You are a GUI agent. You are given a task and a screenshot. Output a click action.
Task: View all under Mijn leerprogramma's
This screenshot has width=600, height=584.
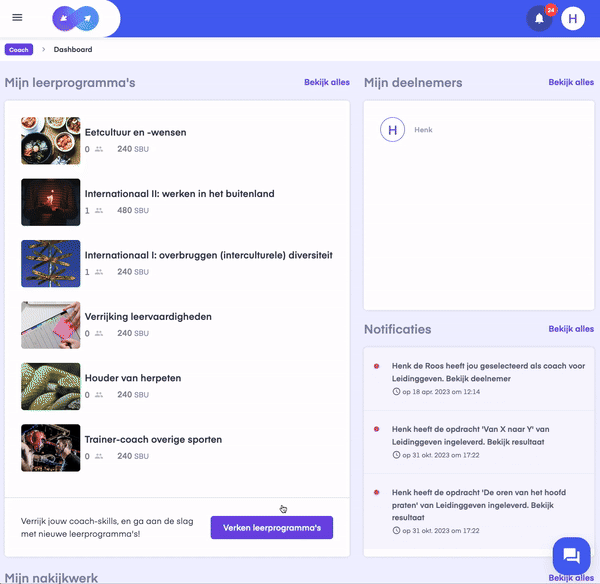click(x=327, y=82)
